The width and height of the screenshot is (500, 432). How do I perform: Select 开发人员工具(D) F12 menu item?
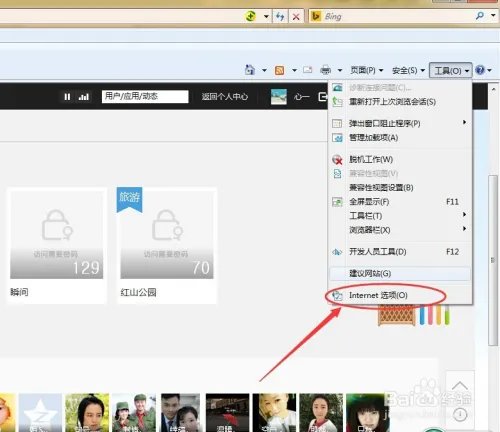tap(400, 252)
